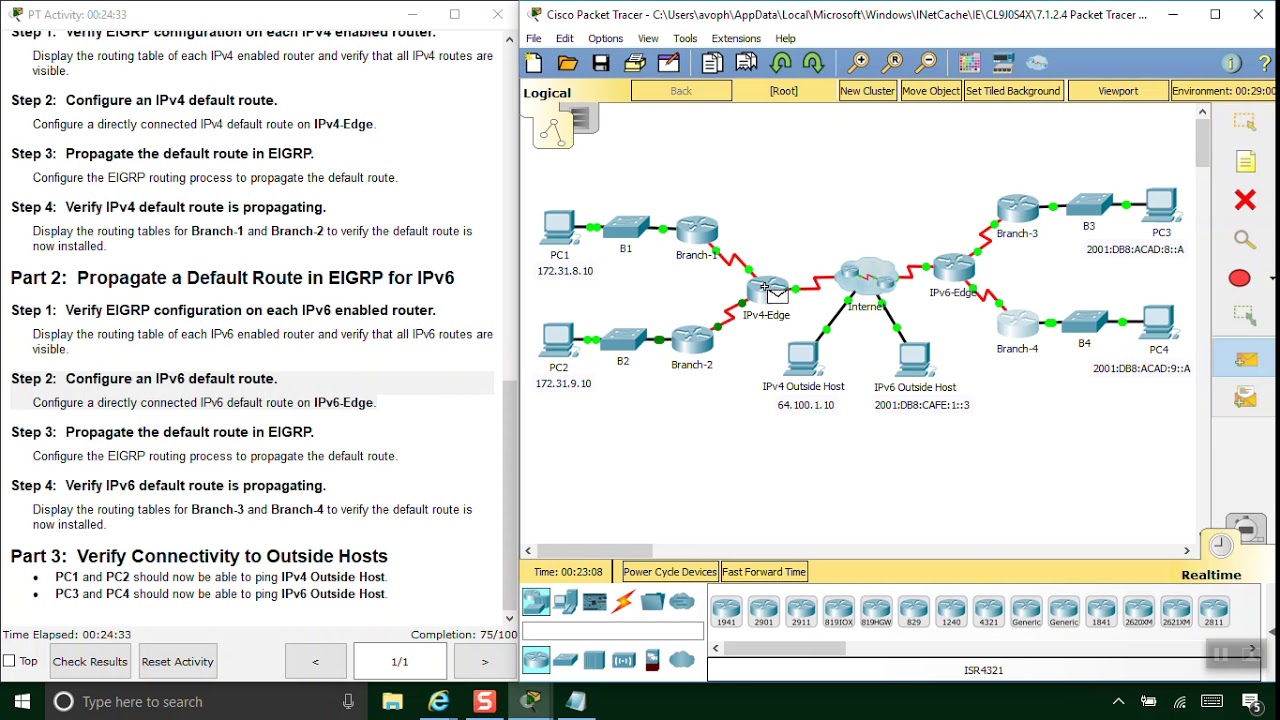This screenshot has width=1280, height=720.
Task: Click Power Cycle Devices button
Action: click(x=670, y=572)
